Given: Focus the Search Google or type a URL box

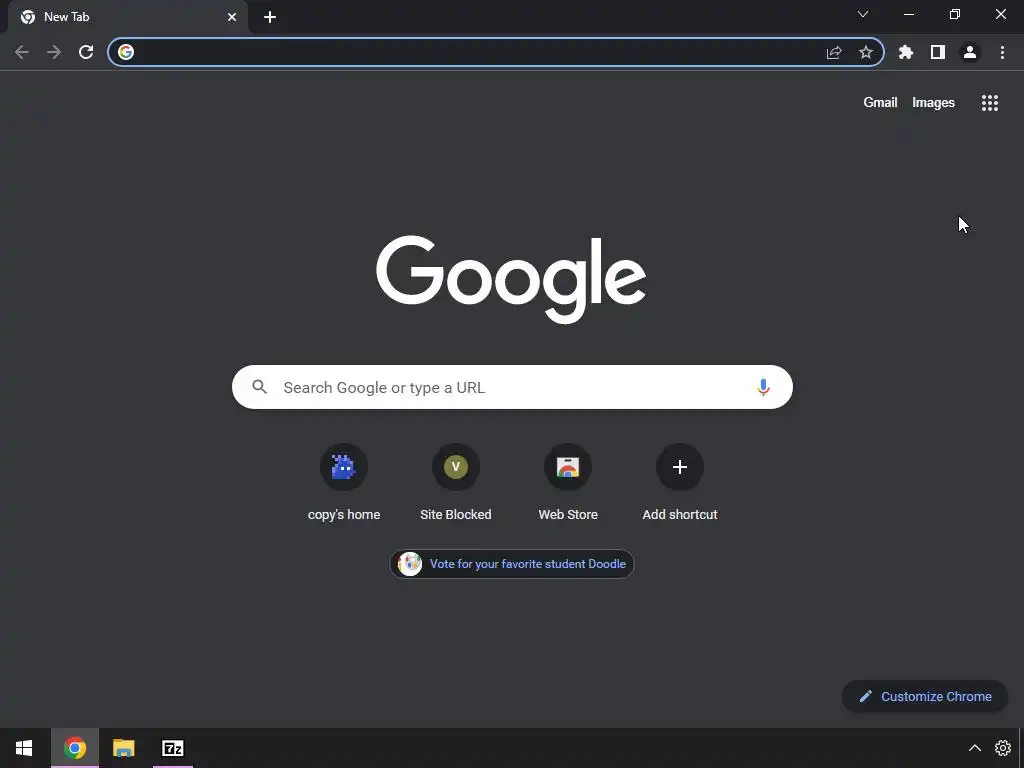Looking at the screenshot, I should point(512,387).
